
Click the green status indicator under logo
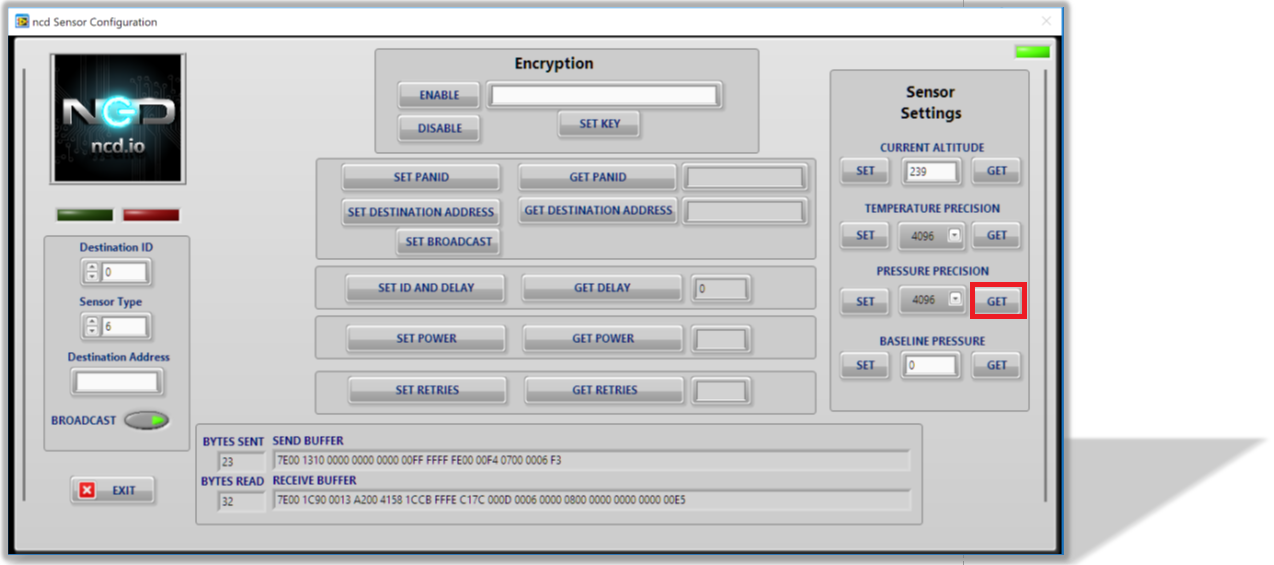click(x=85, y=215)
